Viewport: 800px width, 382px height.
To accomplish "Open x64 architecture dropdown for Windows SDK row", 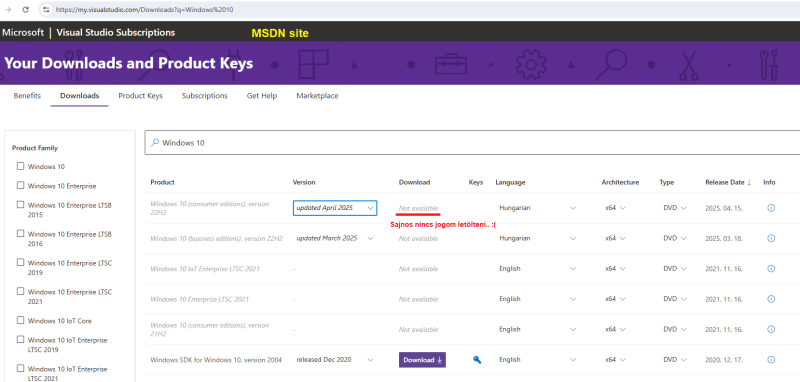I will pyautogui.click(x=615, y=360).
